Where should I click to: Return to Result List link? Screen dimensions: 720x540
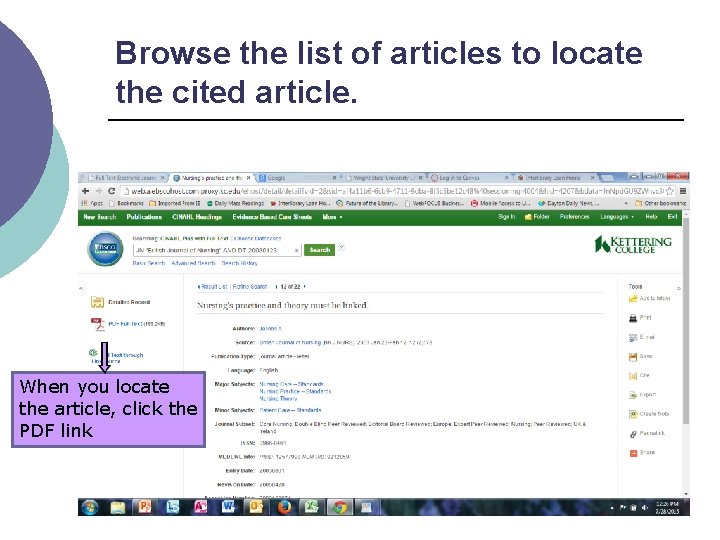coord(212,287)
